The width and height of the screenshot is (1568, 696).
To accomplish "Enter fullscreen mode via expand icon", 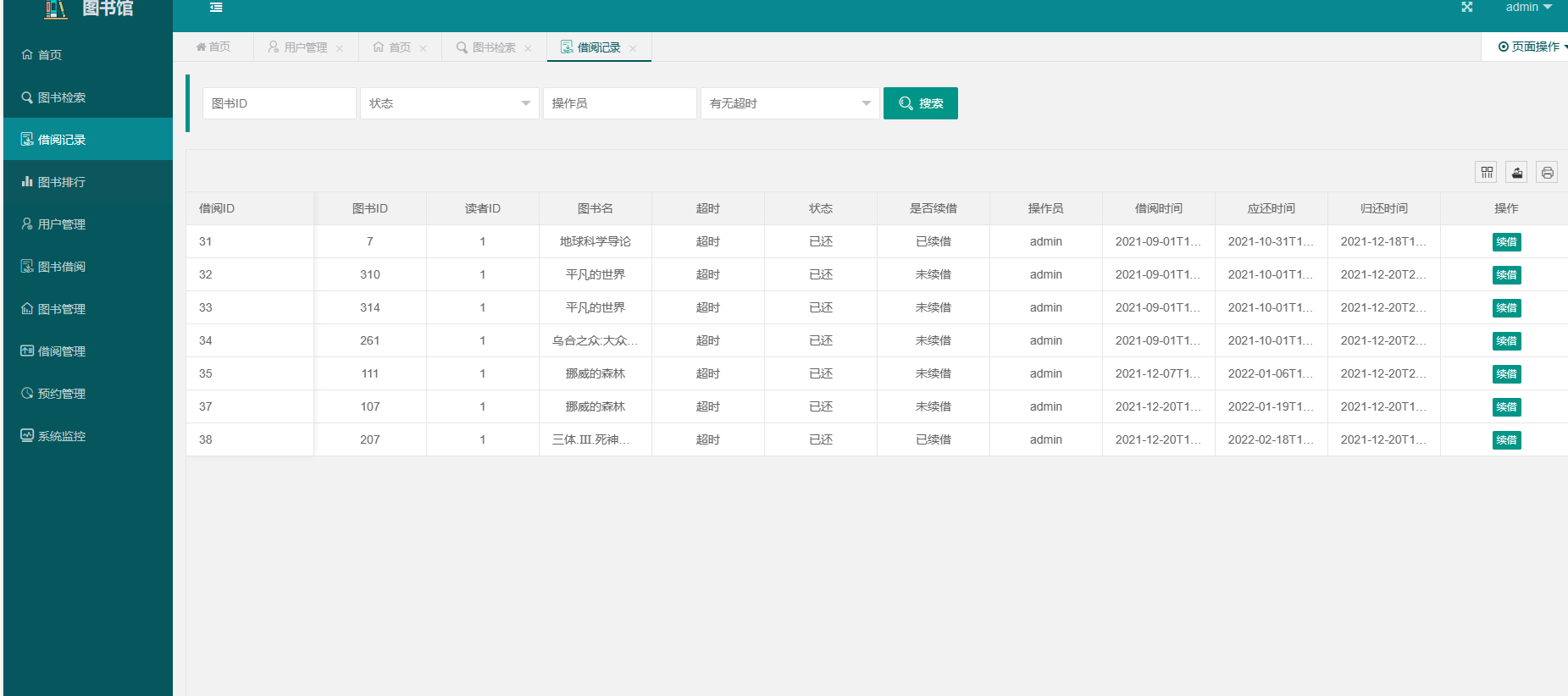I will [x=1467, y=7].
